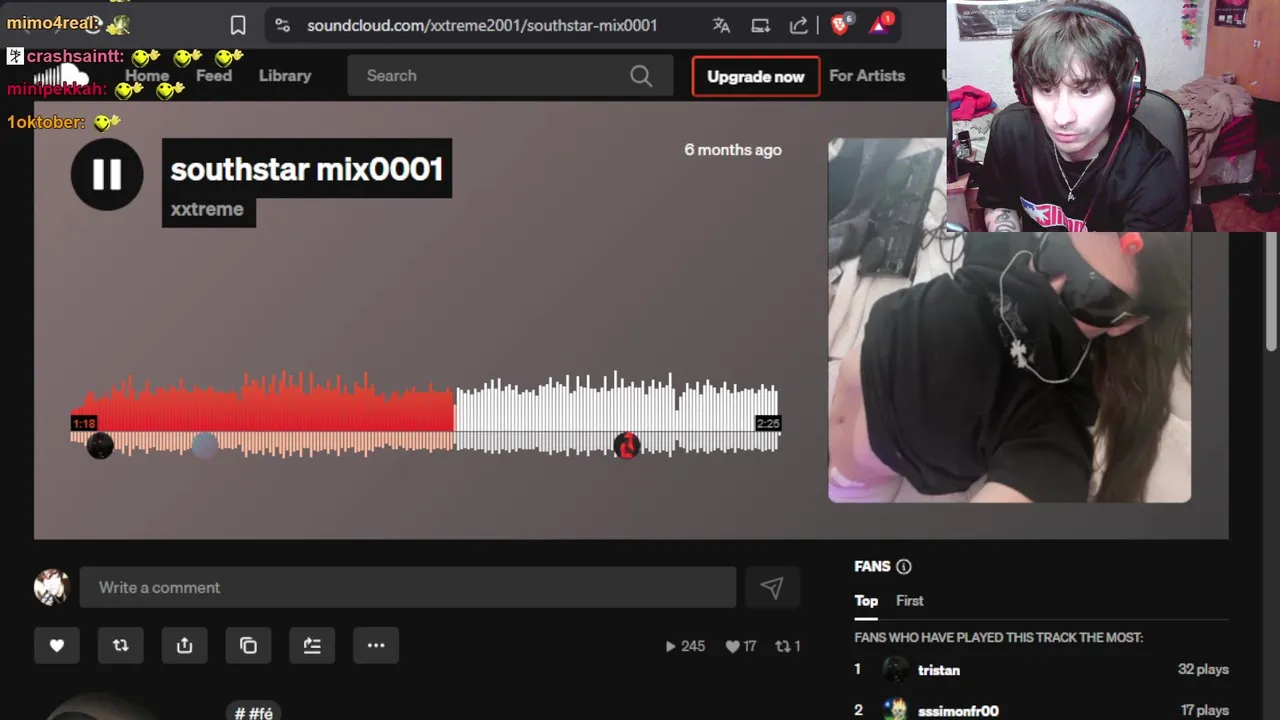Screen dimensions: 1280x720
Task: Click your avatar beside comment box
Action: pos(51,588)
